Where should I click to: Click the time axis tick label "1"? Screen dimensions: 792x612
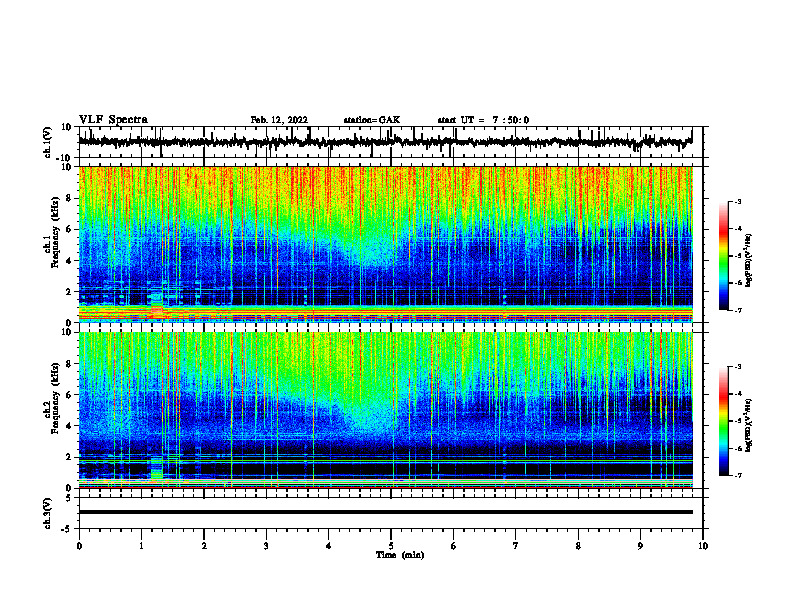(141, 546)
